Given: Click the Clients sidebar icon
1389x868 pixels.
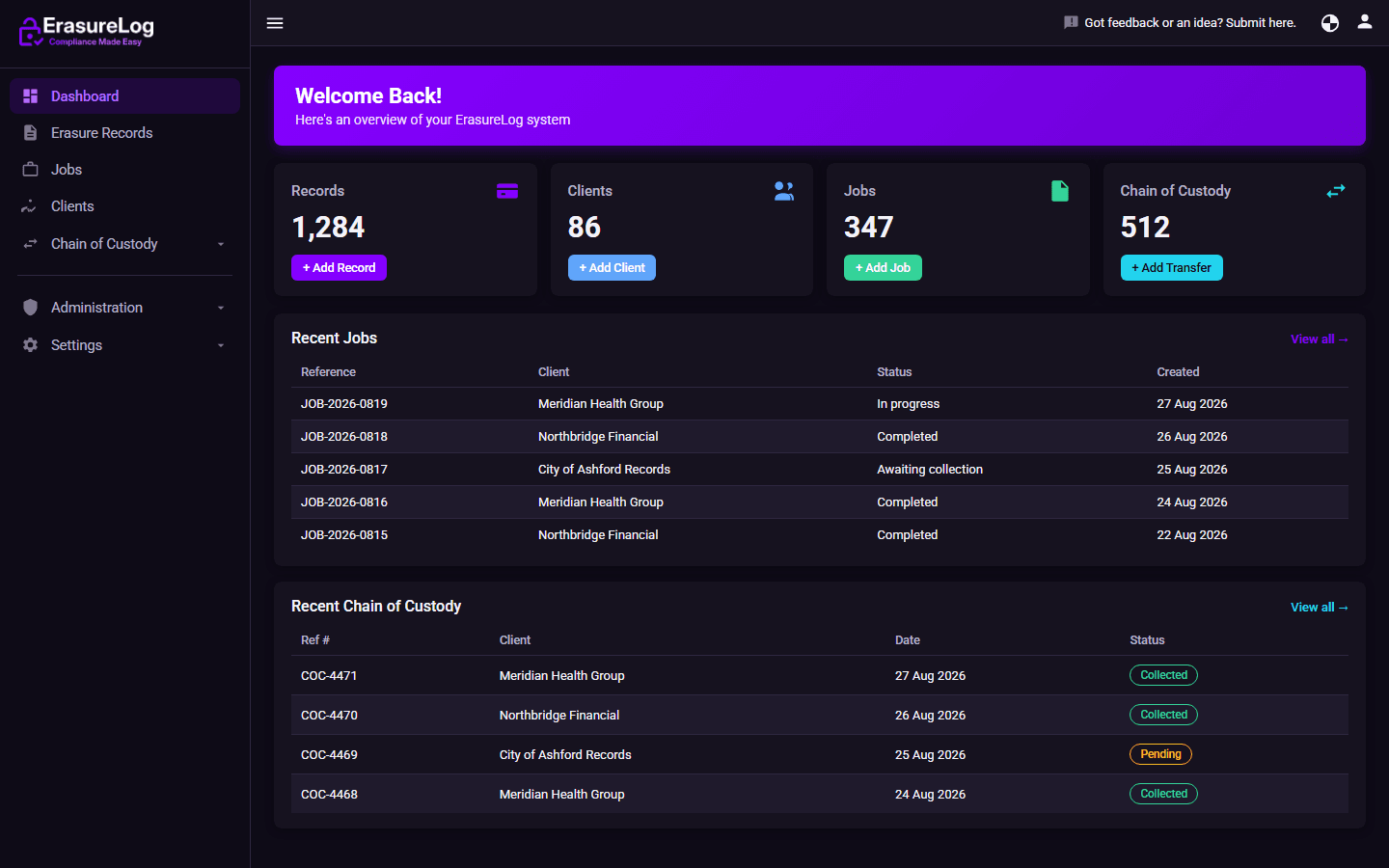Looking at the screenshot, I should 30,206.
